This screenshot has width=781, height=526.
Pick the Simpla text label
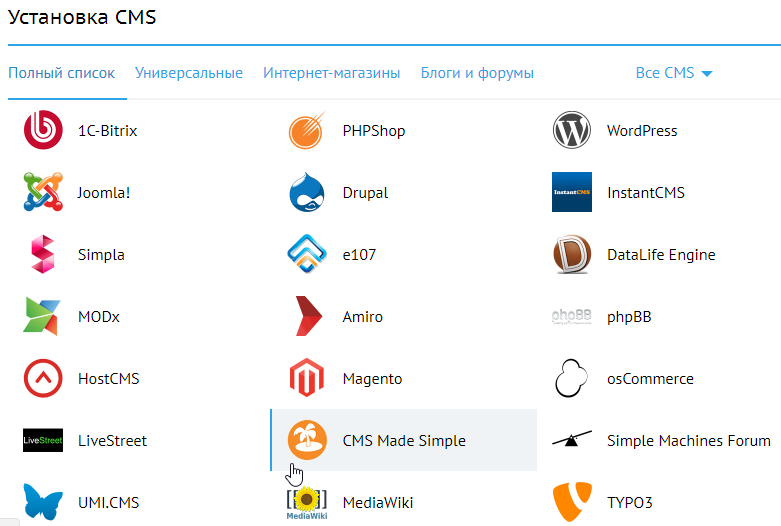point(101,255)
